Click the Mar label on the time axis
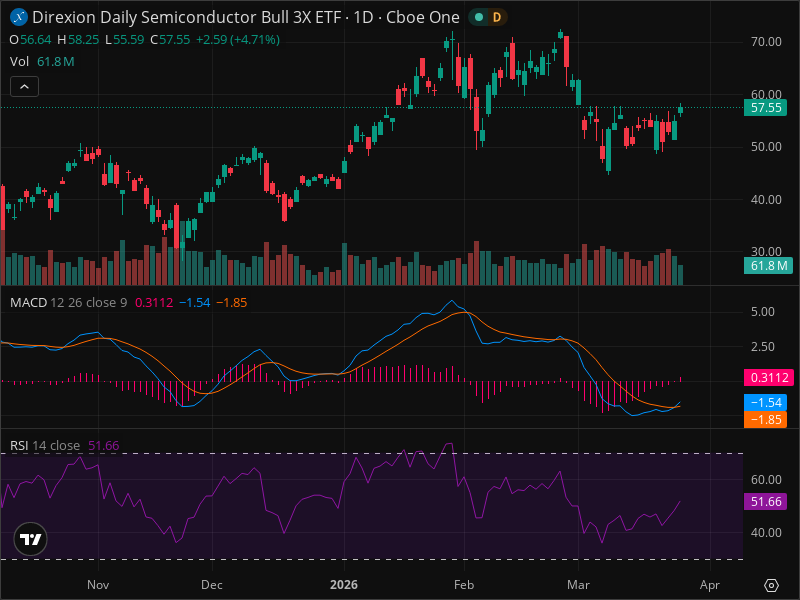Image resolution: width=800 pixels, height=600 pixels. 578,585
